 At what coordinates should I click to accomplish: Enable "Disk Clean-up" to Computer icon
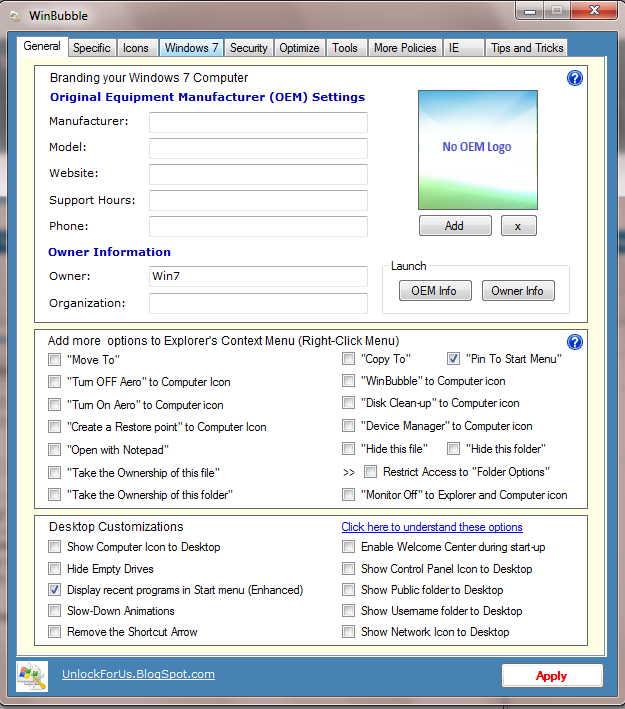[x=348, y=403]
